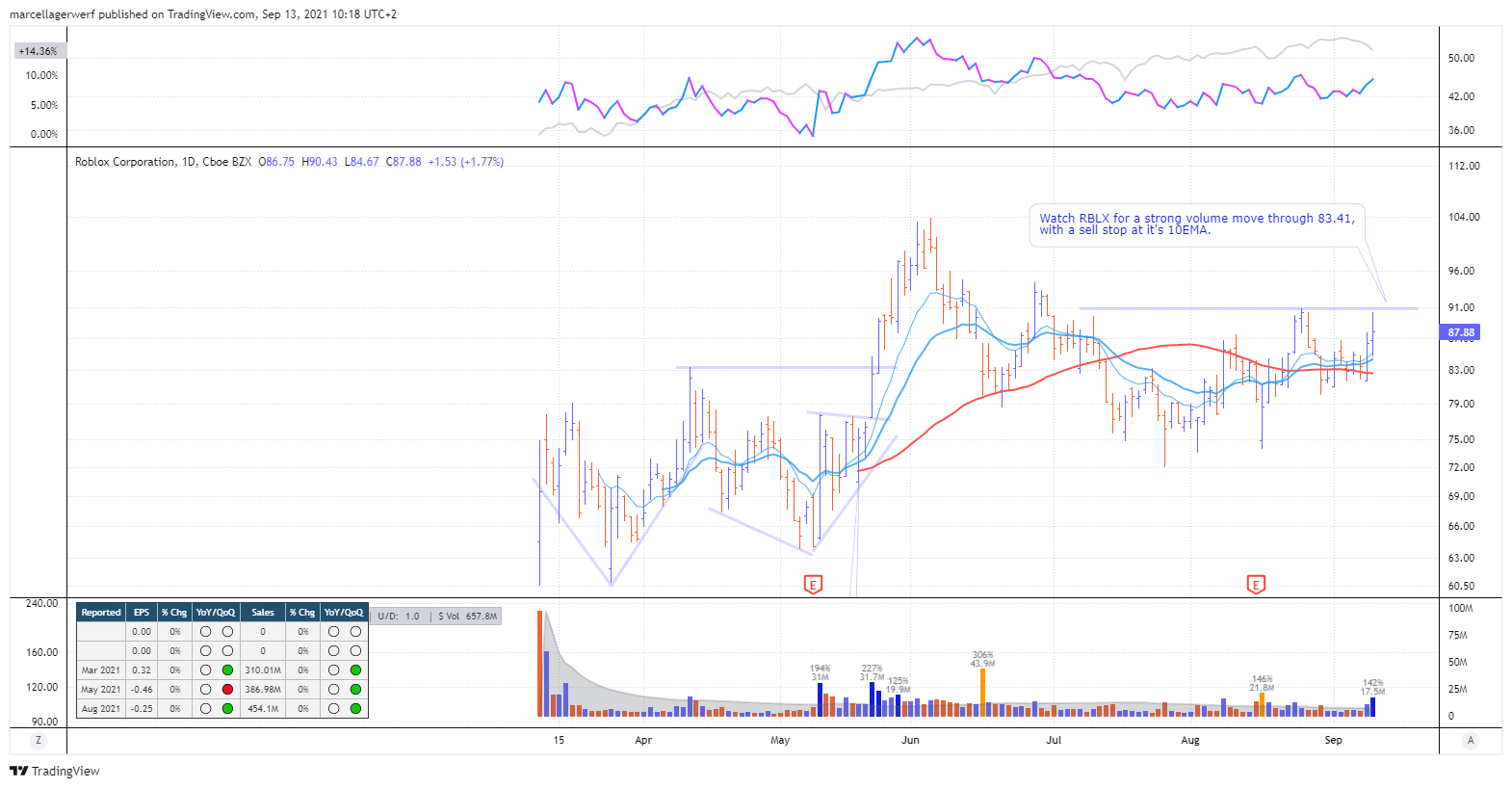
Task: Click the 10.00% left indicator axis label
Action: tap(41, 75)
